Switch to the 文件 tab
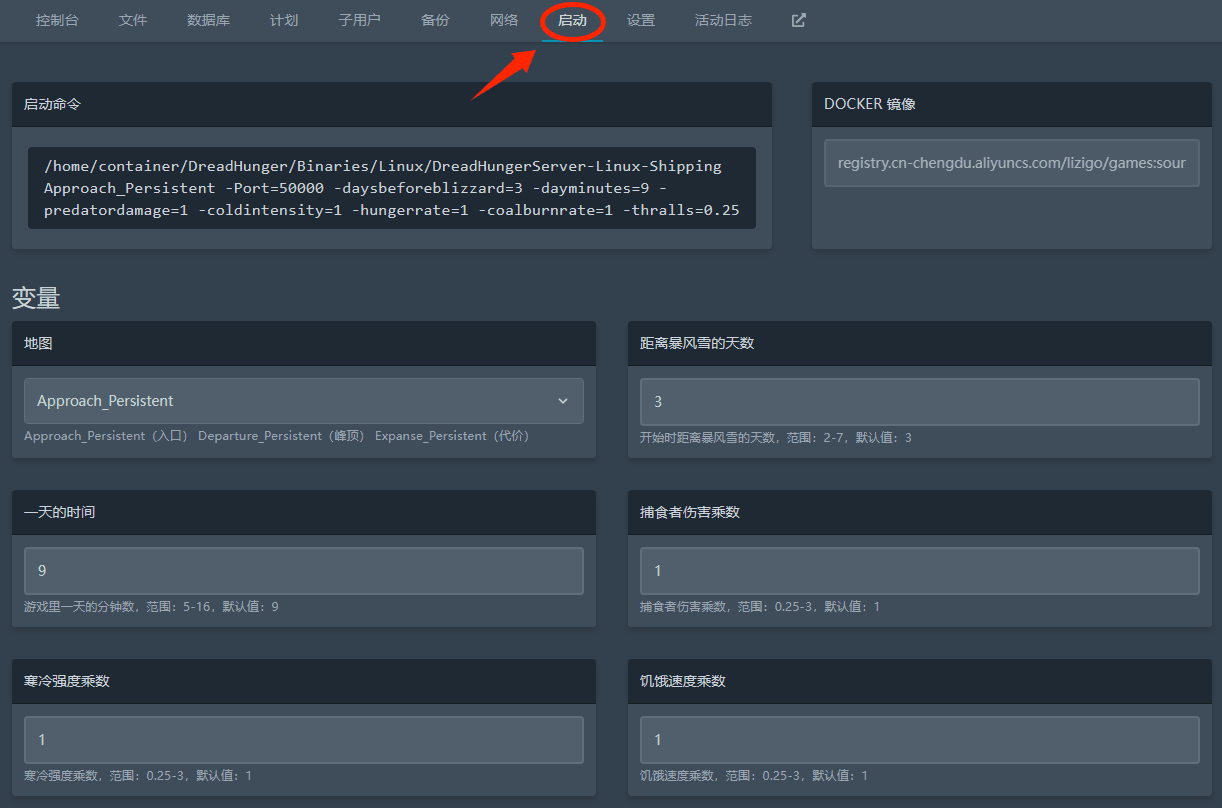Image resolution: width=1222 pixels, height=808 pixels. coord(132,20)
